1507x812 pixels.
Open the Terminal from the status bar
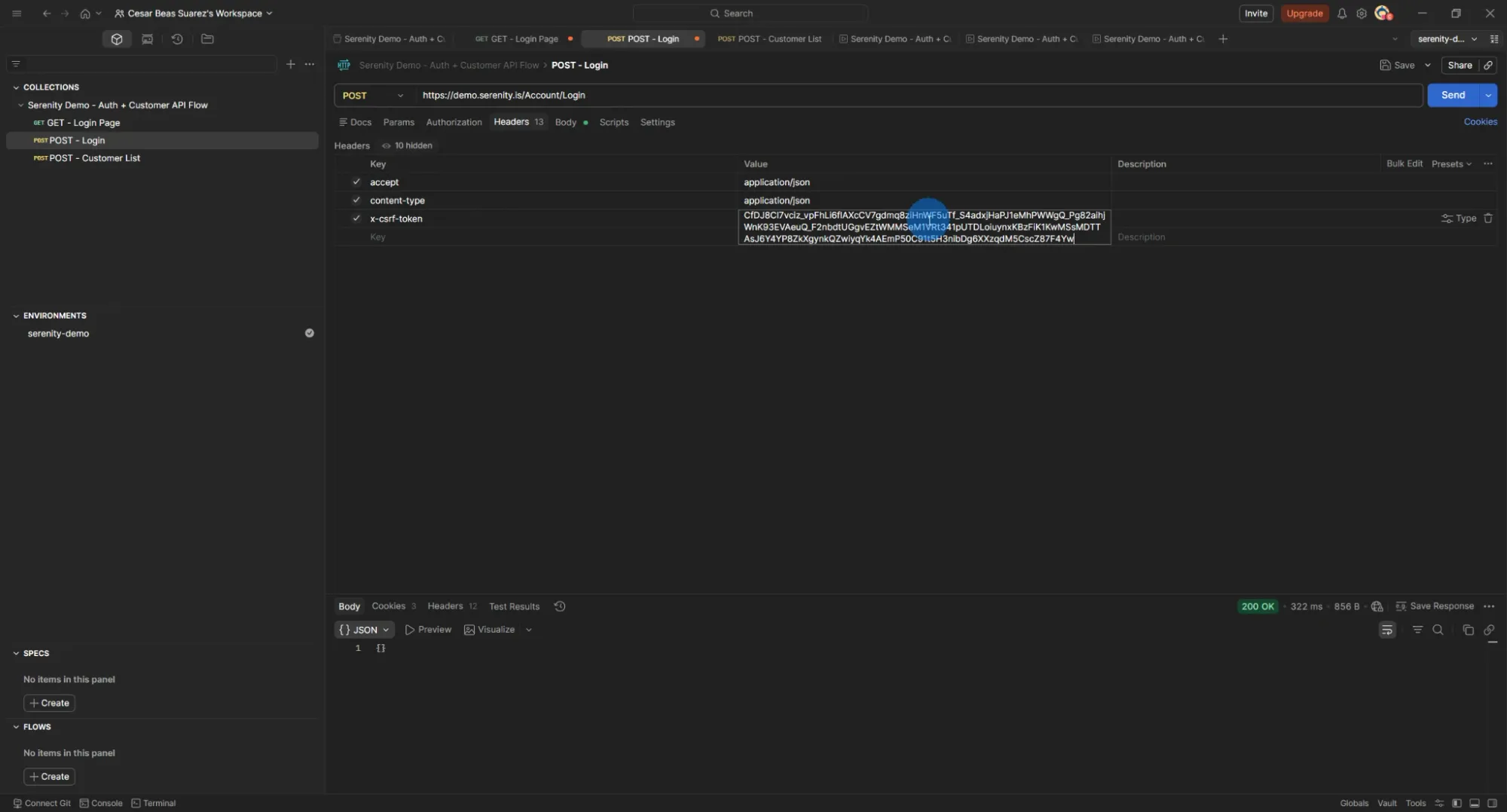click(x=154, y=803)
